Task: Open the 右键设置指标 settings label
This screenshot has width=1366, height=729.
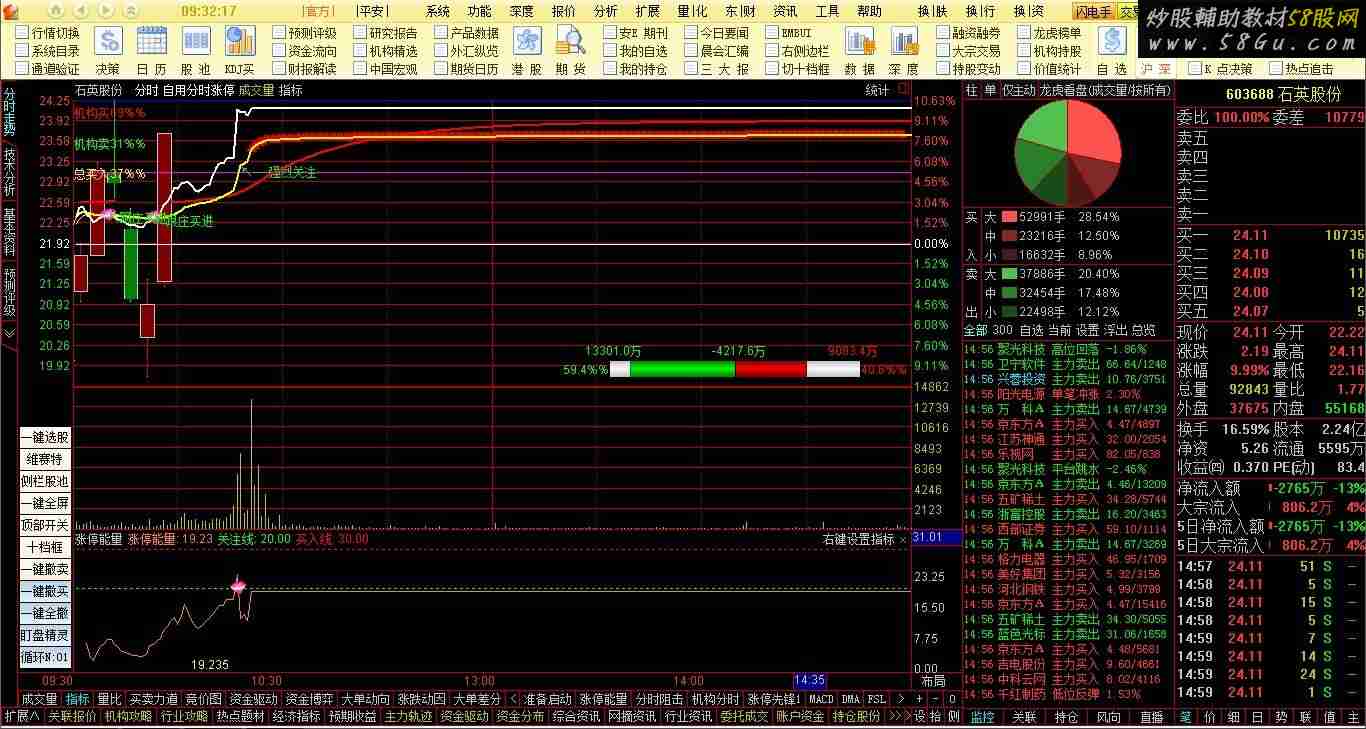Action: (x=858, y=539)
